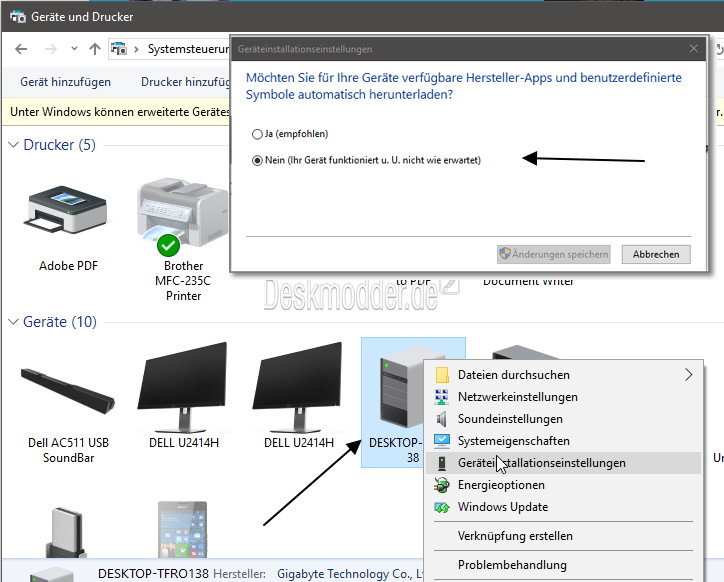Open Energieoptionen from the context menu
Viewport: 724px width, 582px height.
(x=563, y=485)
